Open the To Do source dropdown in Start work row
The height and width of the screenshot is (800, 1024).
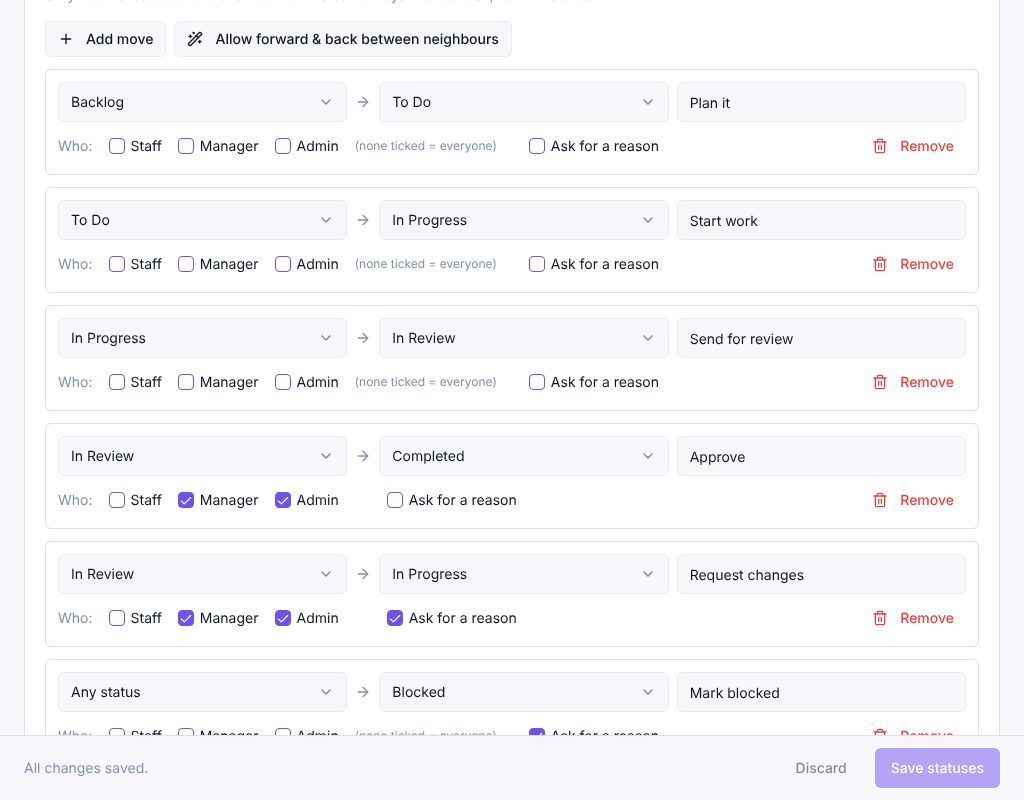click(202, 221)
